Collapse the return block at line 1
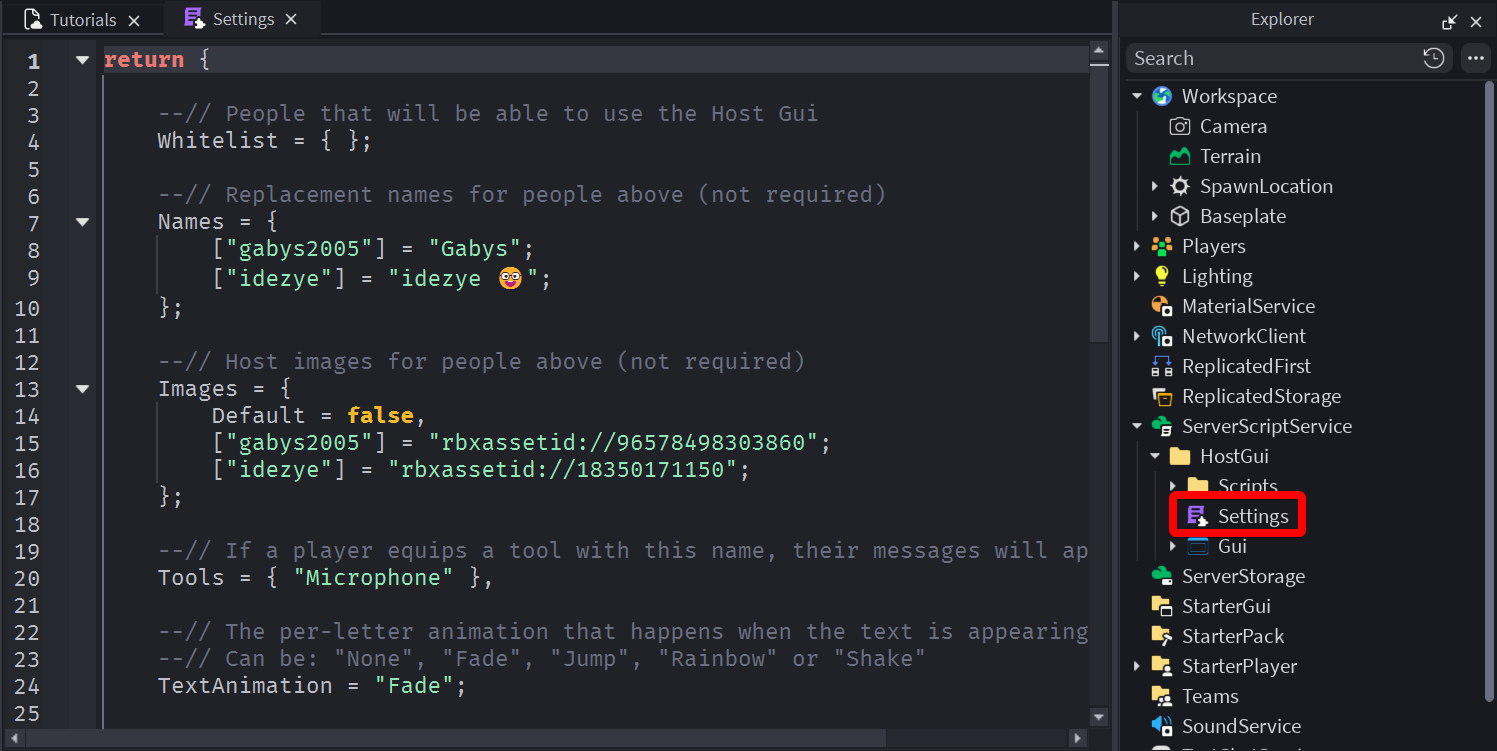 [83, 60]
